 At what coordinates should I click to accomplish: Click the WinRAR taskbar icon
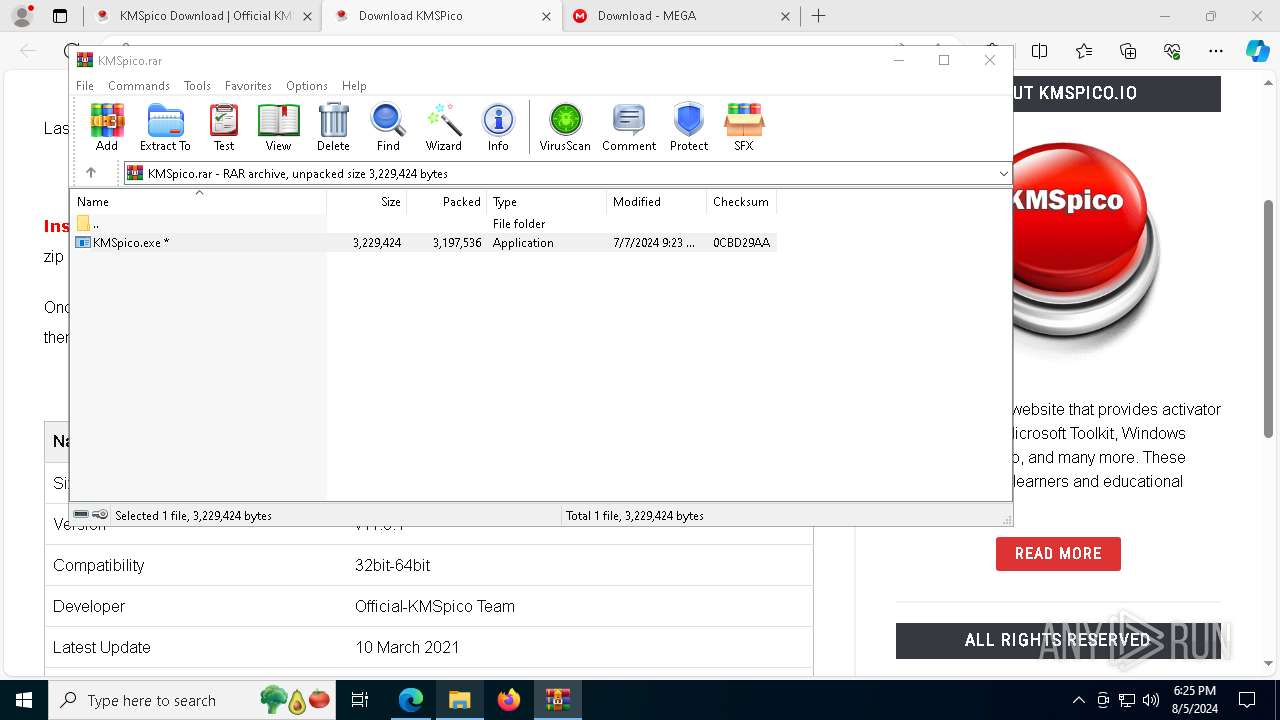tap(557, 700)
